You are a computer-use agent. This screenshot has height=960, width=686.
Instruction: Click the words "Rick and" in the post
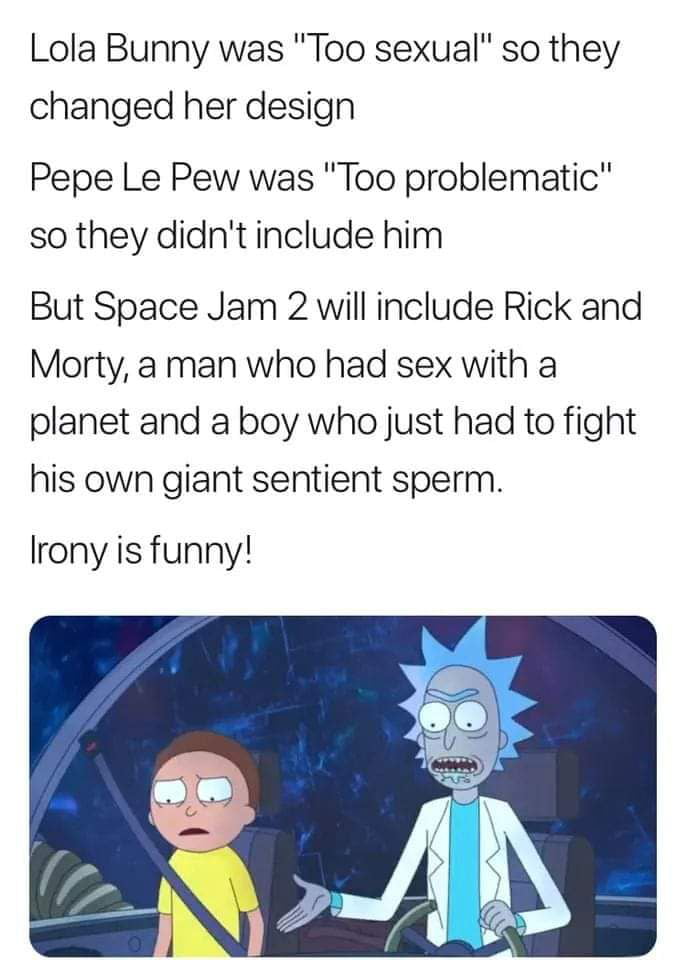pos(572,307)
